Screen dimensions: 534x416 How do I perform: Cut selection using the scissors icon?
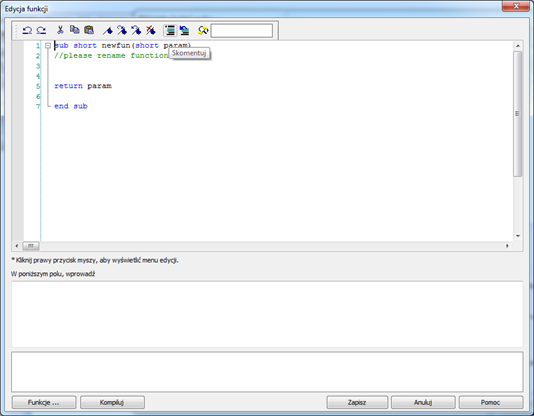point(60,30)
